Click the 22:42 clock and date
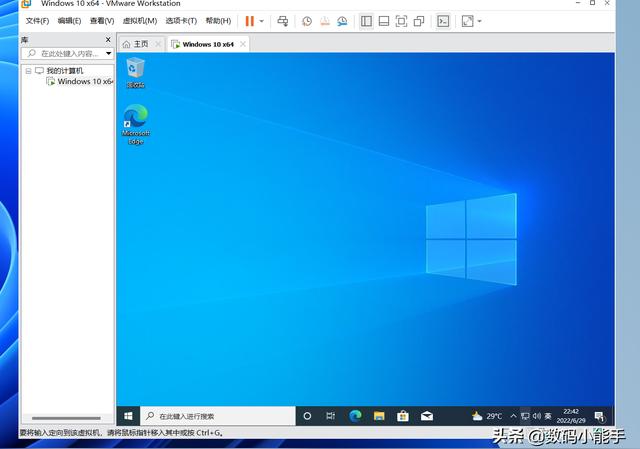Image resolution: width=640 pixels, height=449 pixels. point(571,416)
